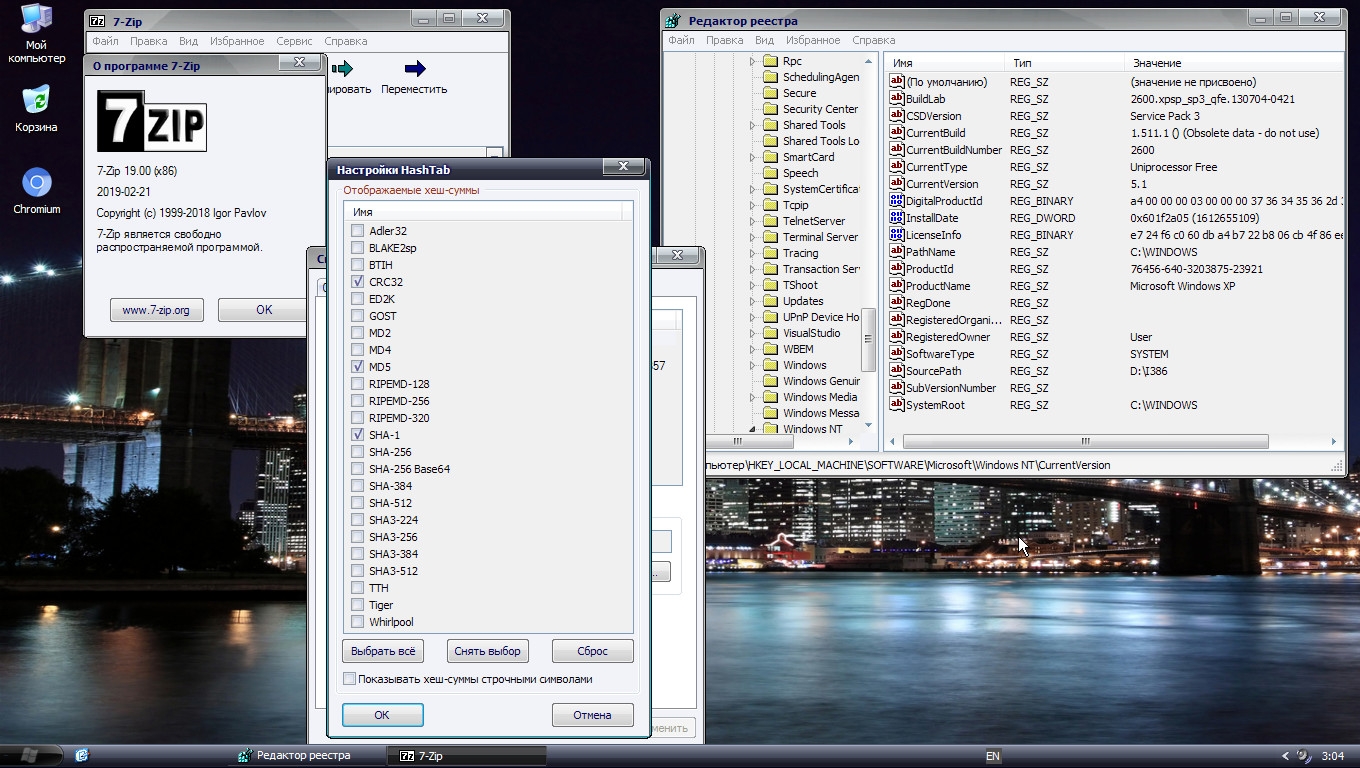
Task: Expand the Tcpip registry key
Action: [753, 205]
